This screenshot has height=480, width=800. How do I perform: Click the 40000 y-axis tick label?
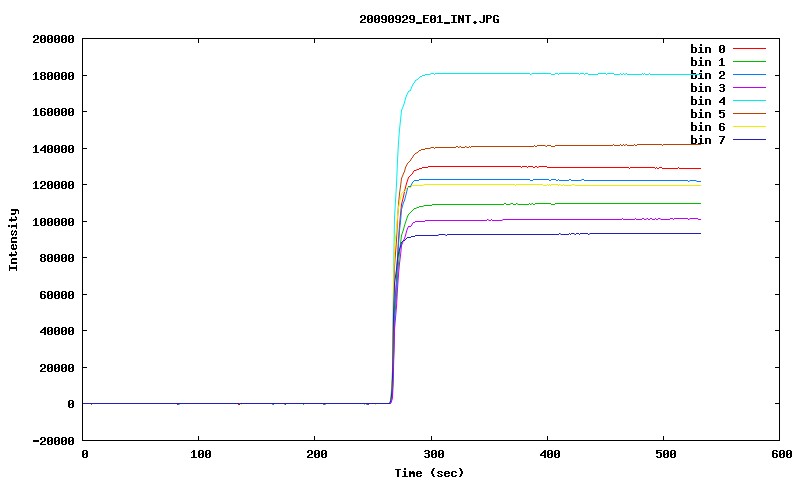57,331
